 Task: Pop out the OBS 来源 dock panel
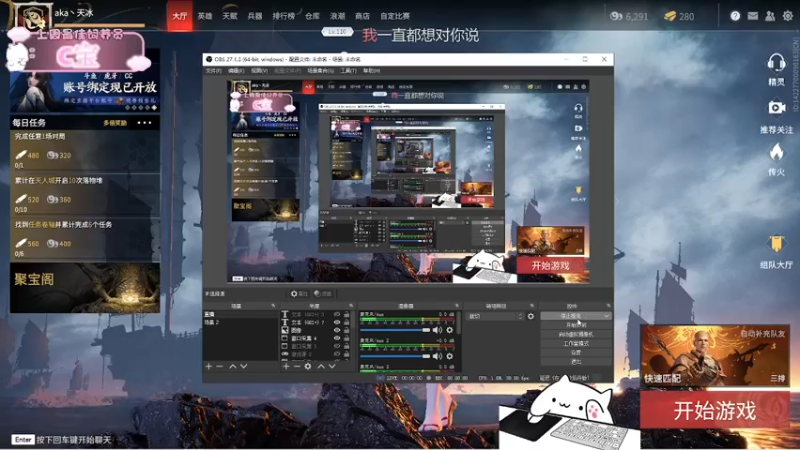pyautogui.click(x=351, y=306)
